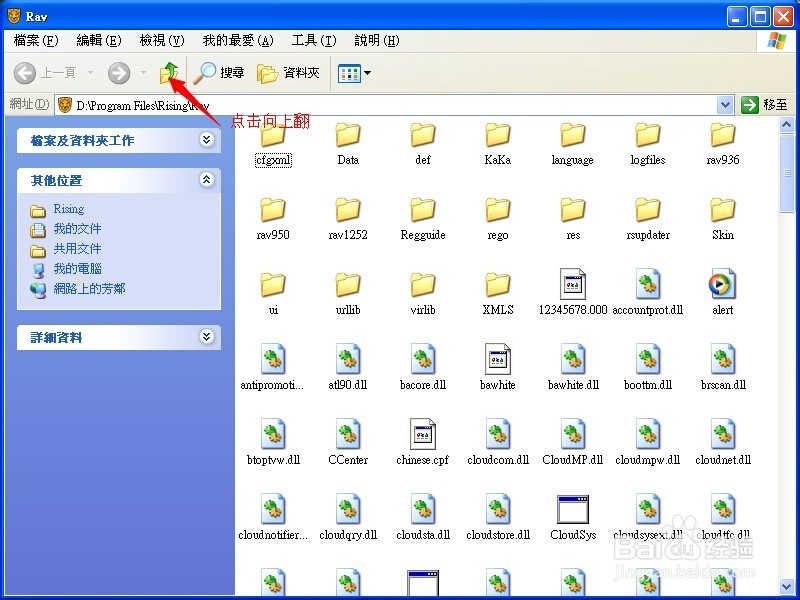This screenshot has height=600, width=800.
Task: Select the brscan.dll file icon
Action: (723, 359)
